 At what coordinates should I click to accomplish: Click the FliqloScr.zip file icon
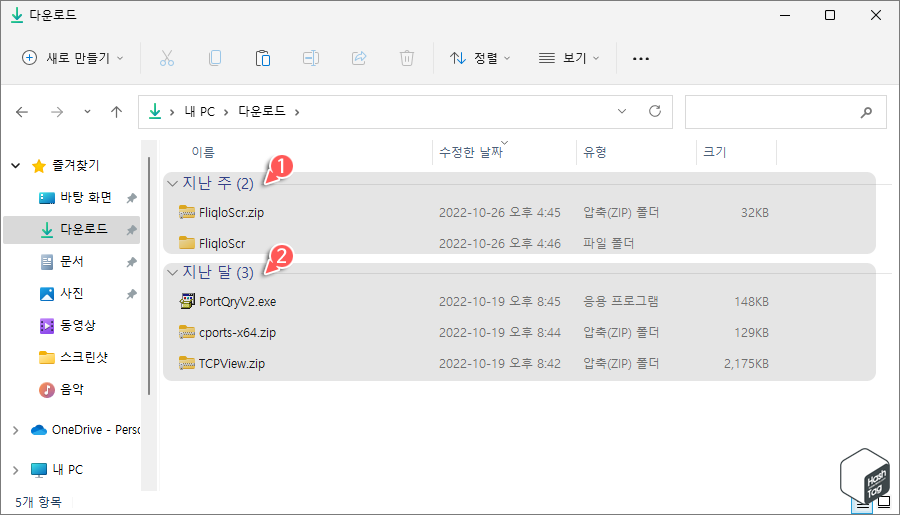pos(187,212)
